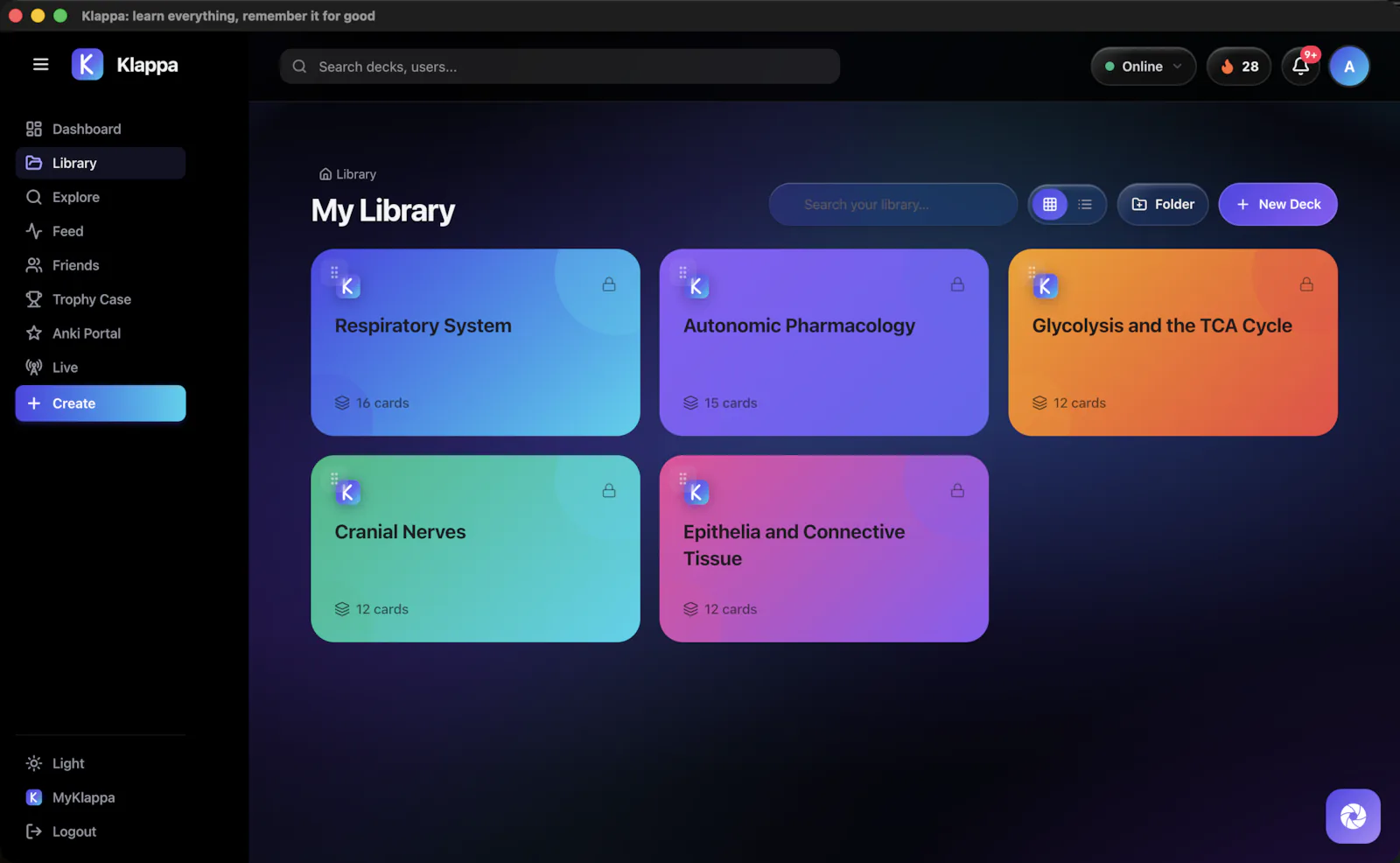The image size is (1400, 863).
Task: Click the Klappa logo icon
Action: (87, 65)
